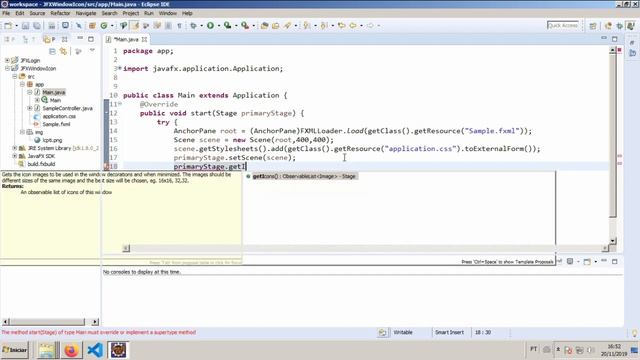Click the Coverage run icon
Viewport: 640px width, 360px height.
[227, 26]
